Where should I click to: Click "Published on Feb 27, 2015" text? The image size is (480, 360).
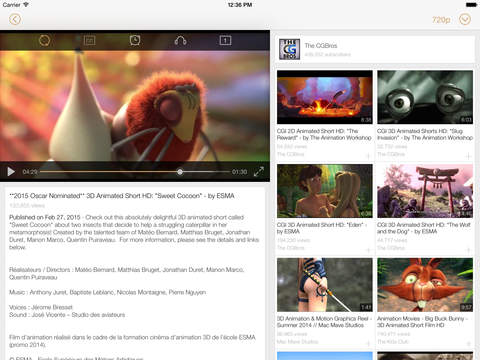click(45, 217)
